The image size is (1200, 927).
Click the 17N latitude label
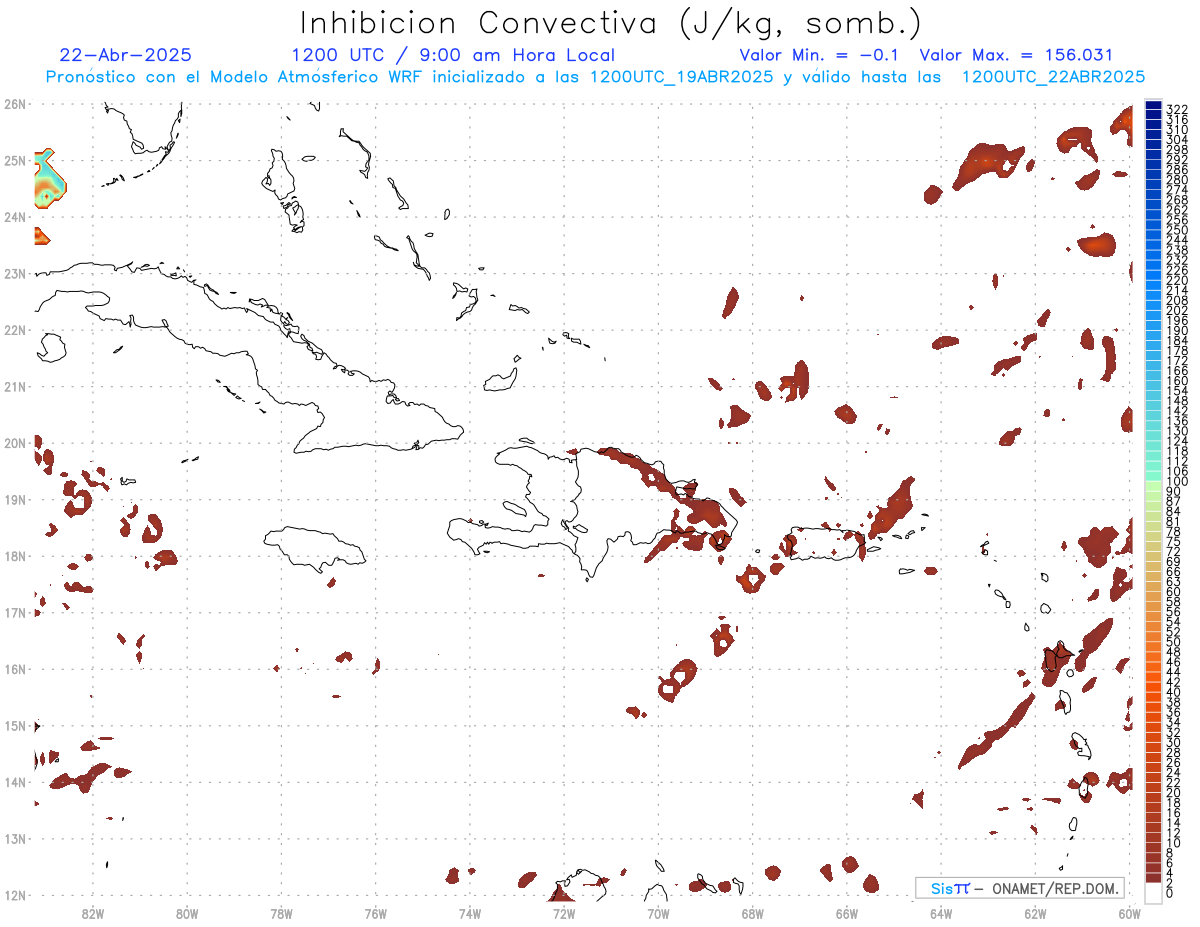(15, 612)
